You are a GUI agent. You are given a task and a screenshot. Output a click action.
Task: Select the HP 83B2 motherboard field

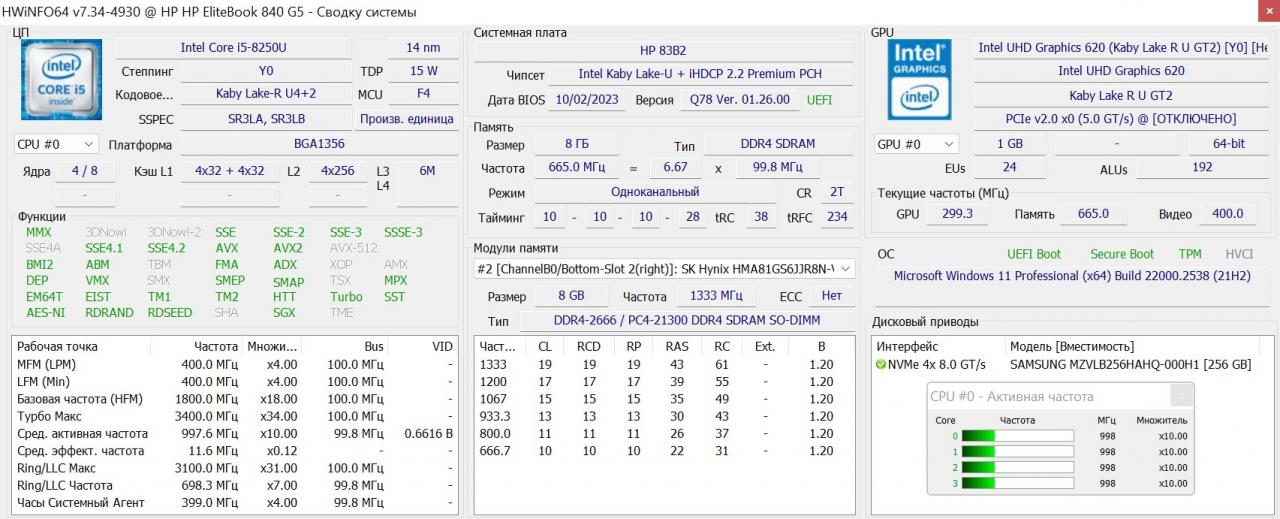(663, 50)
